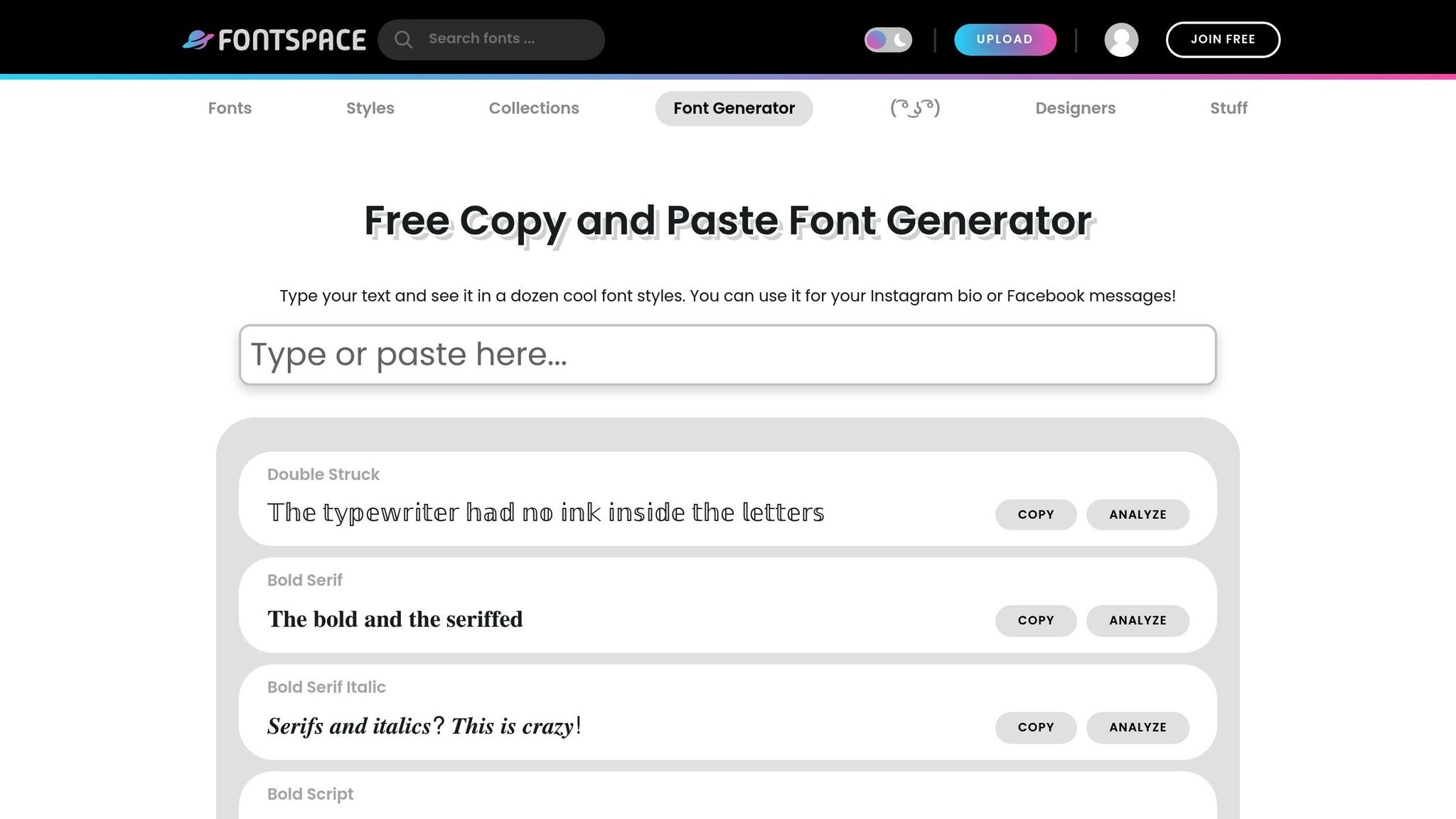Copy the Bold Serif Italic text

[1035, 727]
